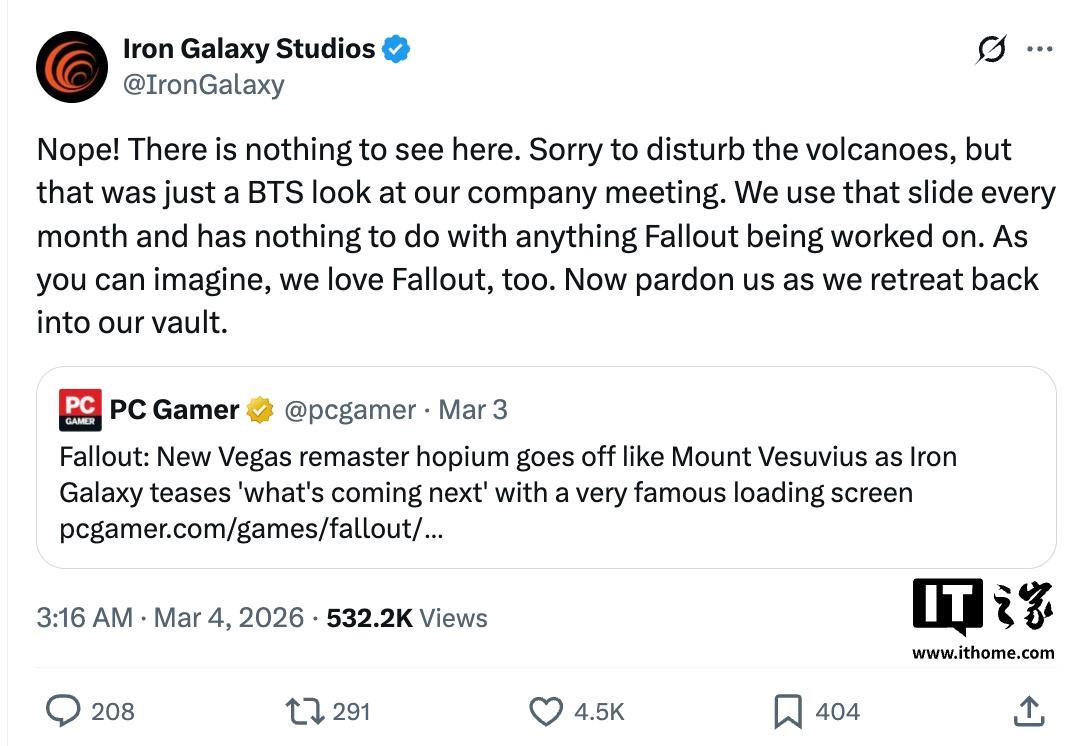1076x746 pixels.
Task: Click the 3:16 AM · Mar 4, 2026 timestamp
Action: coord(170,618)
